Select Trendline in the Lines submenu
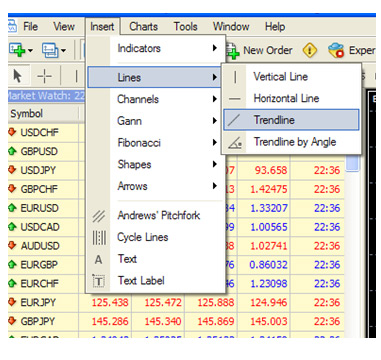Image resolution: width=381 pixels, height=360 pixels. [291, 120]
